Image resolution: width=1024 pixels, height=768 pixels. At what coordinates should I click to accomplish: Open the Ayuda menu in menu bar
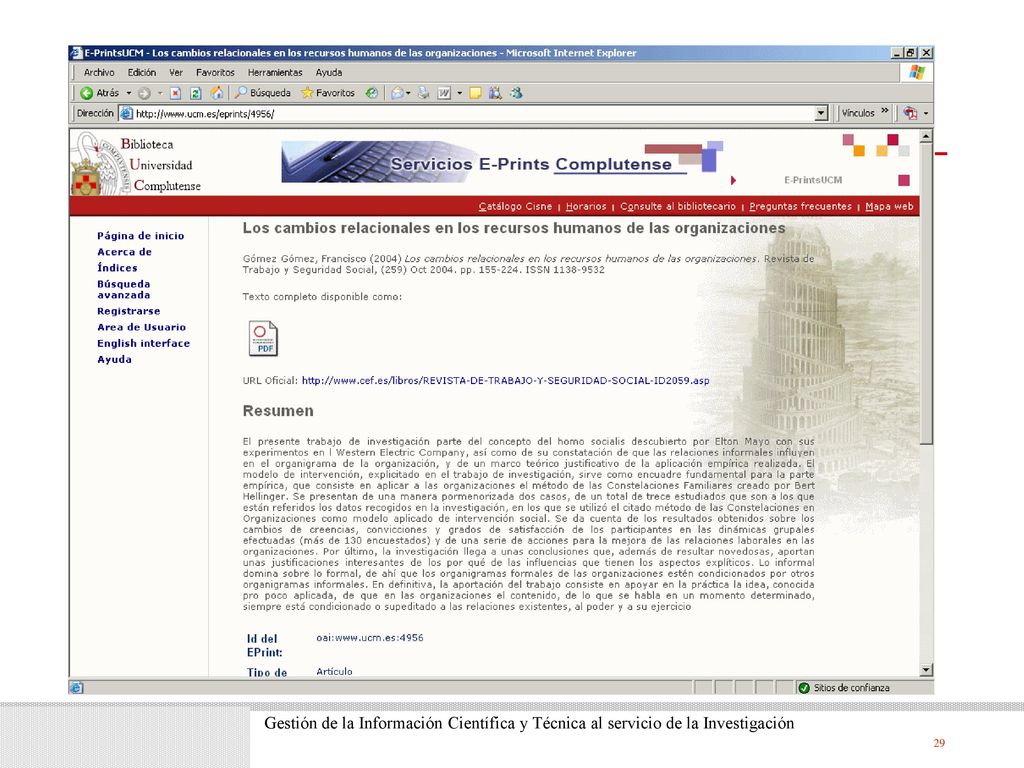328,72
